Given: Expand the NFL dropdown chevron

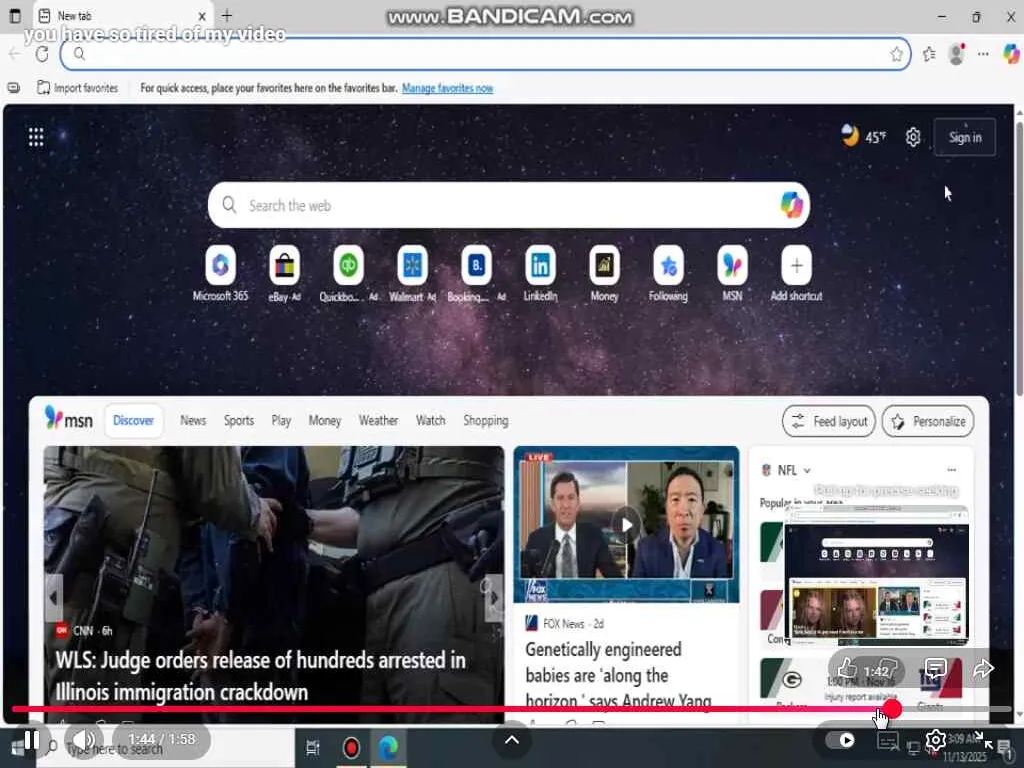Looking at the screenshot, I should tap(807, 471).
